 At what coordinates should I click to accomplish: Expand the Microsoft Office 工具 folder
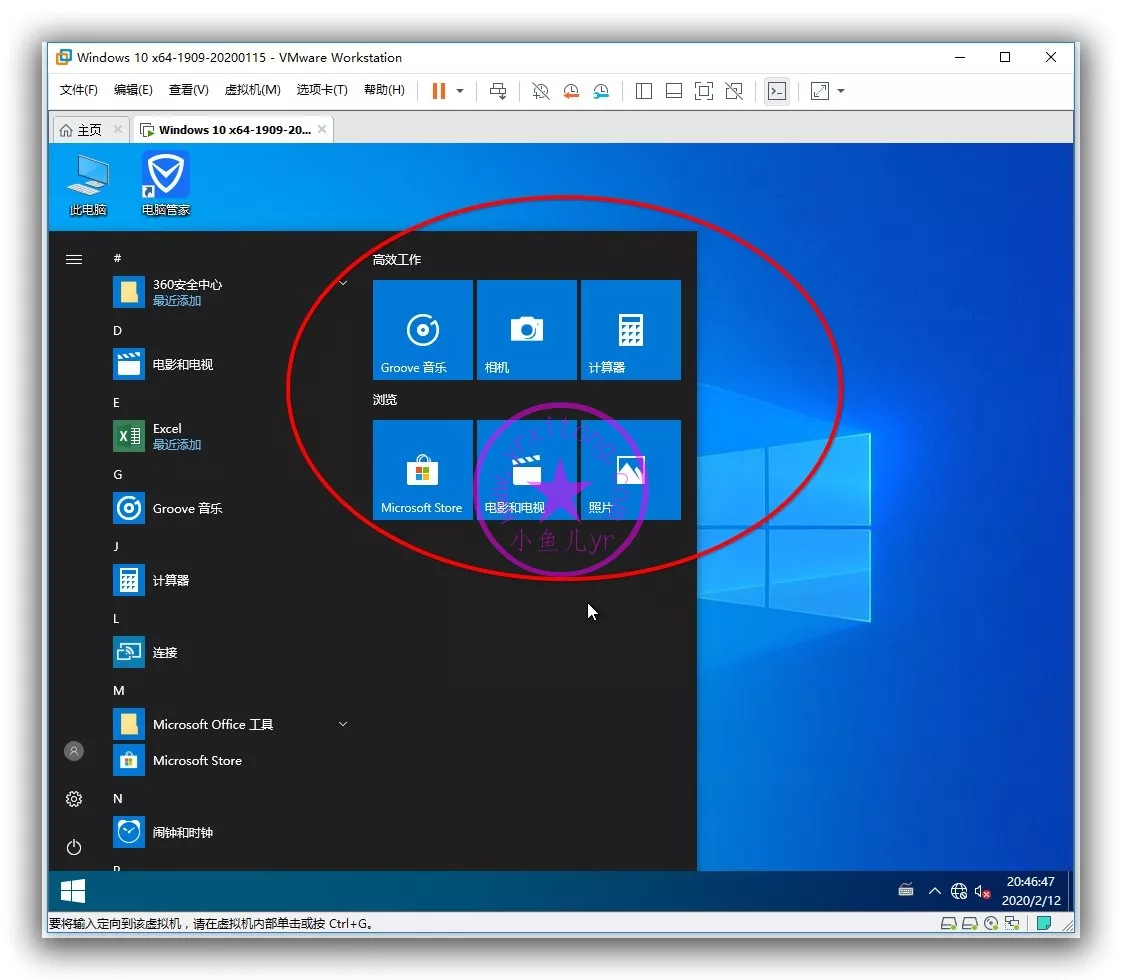(x=343, y=724)
